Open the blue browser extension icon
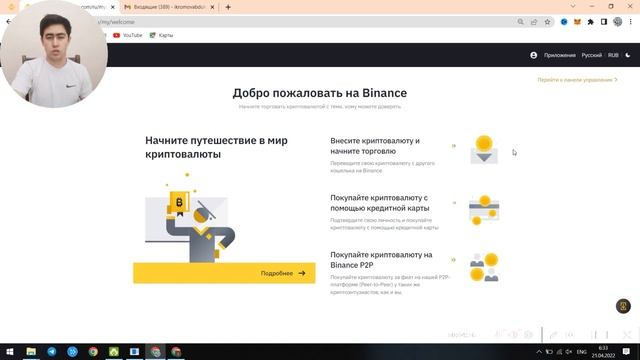The width and height of the screenshot is (640, 360). tap(564, 22)
